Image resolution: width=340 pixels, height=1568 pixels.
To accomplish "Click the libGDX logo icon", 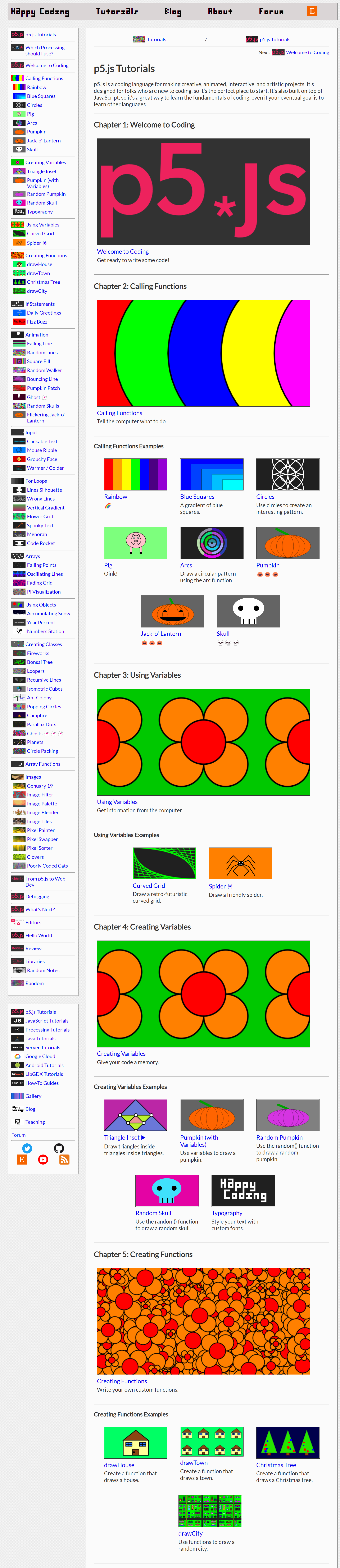I will (18, 1074).
